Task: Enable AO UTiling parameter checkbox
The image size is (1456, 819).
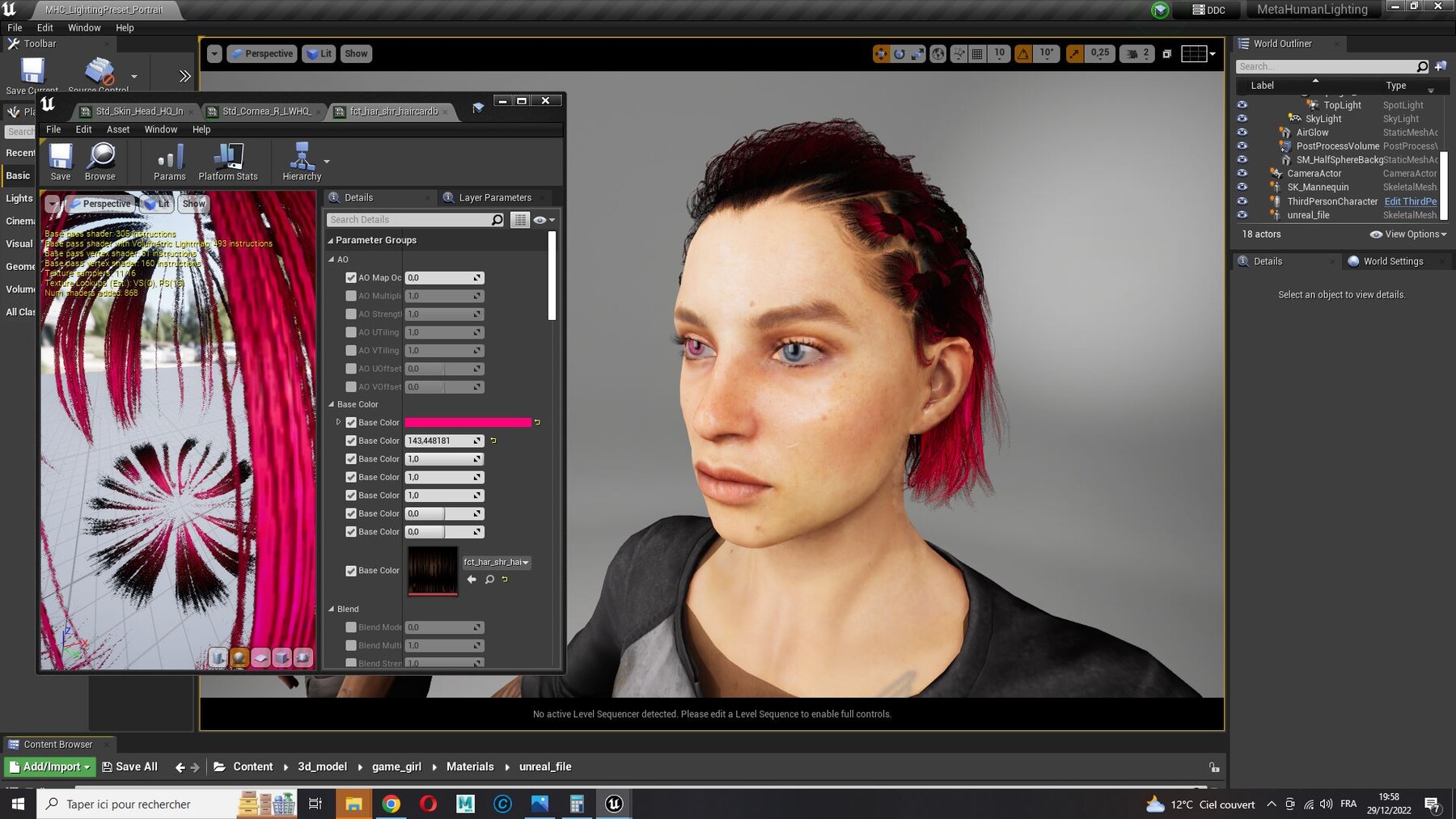Action: (x=351, y=332)
